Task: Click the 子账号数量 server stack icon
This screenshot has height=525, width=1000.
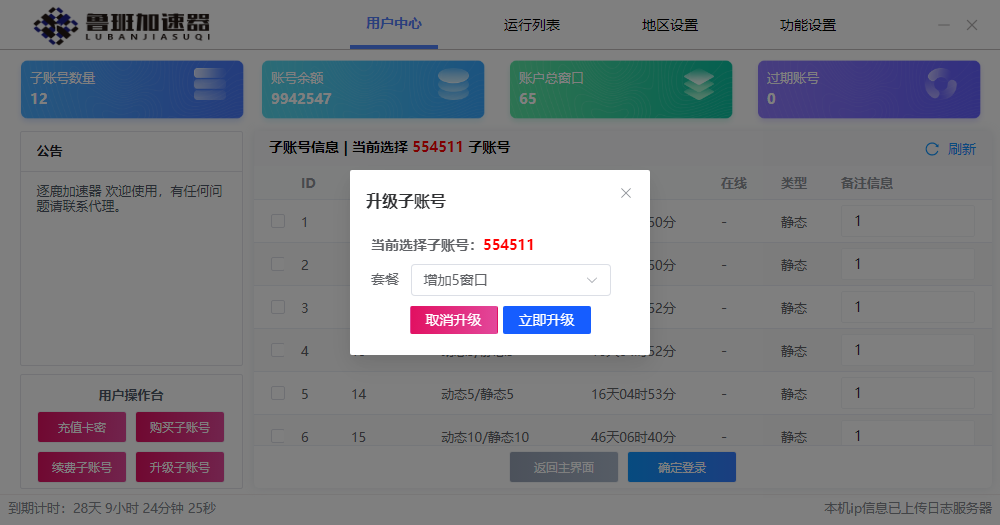Action: pyautogui.click(x=209, y=85)
